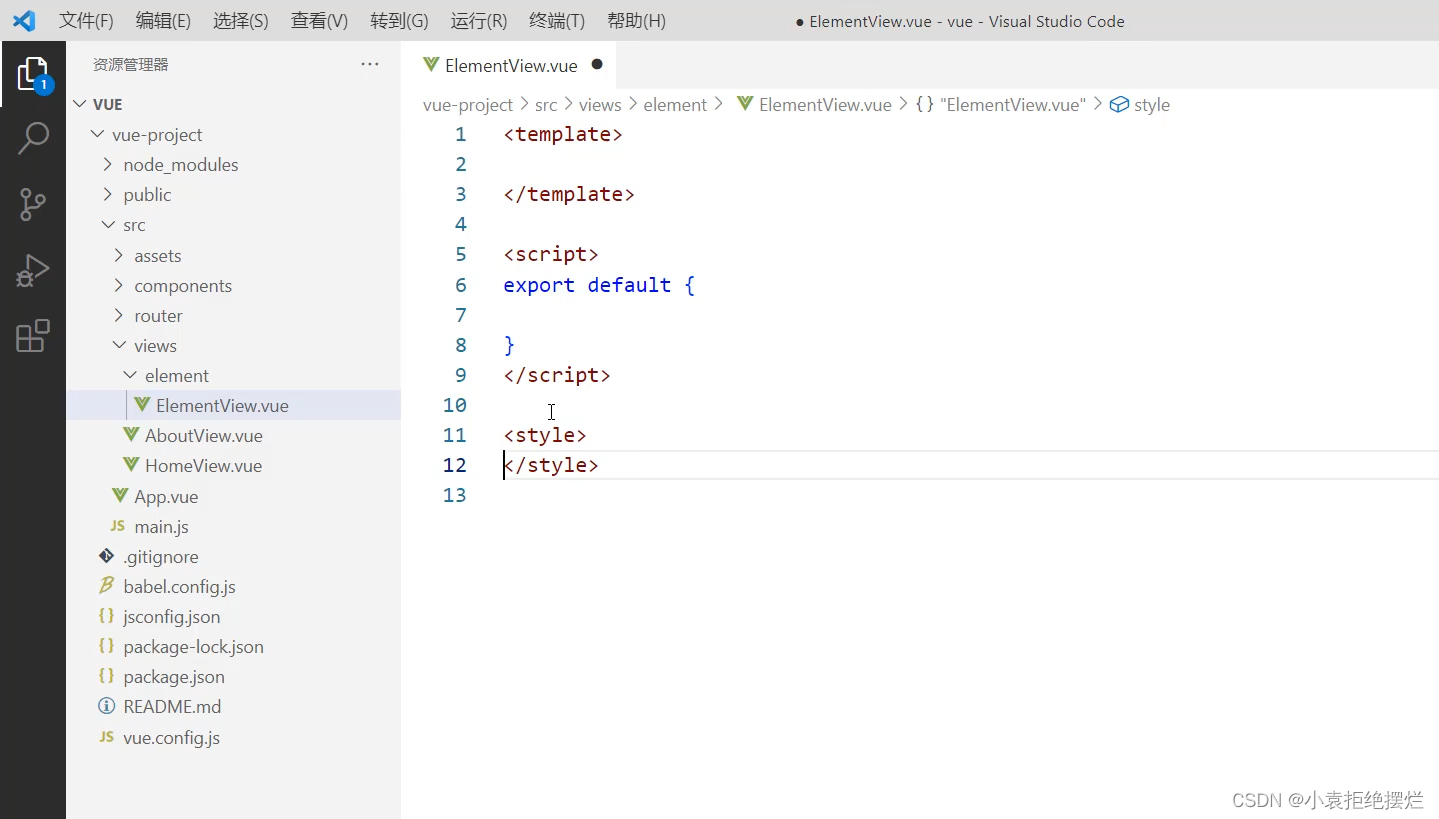Click the </script> closing tag line
The width and height of the screenshot is (1439, 819).
pyautogui.click(x=557, y=375)
